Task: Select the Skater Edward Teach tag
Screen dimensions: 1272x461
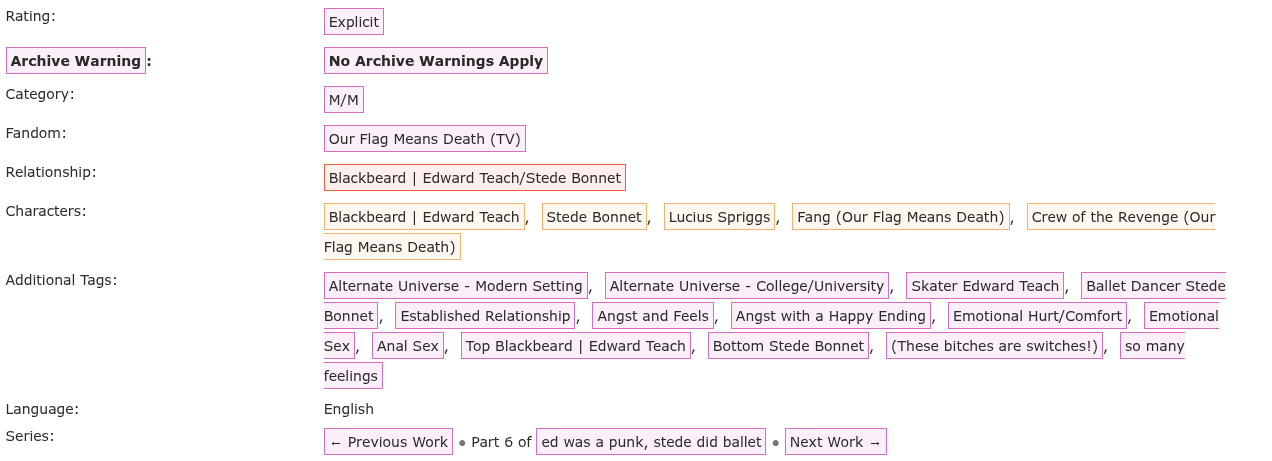Action: (x=985, y=286)
